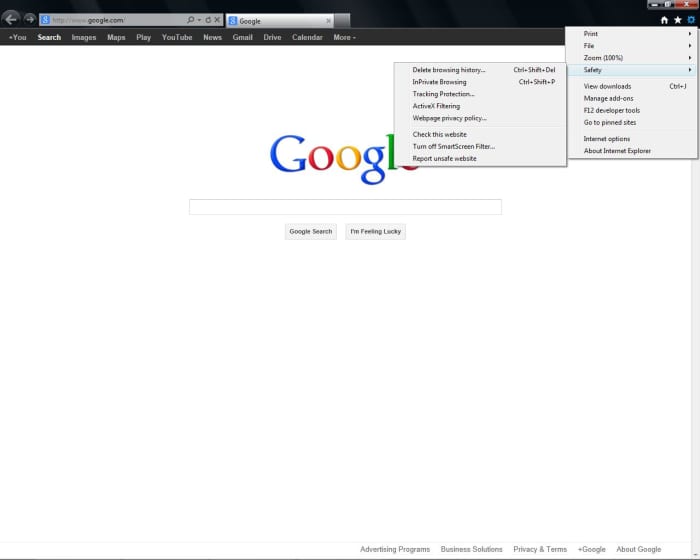Click the browser Forward arrow button
700x560 pixels.
coord(29,19)
